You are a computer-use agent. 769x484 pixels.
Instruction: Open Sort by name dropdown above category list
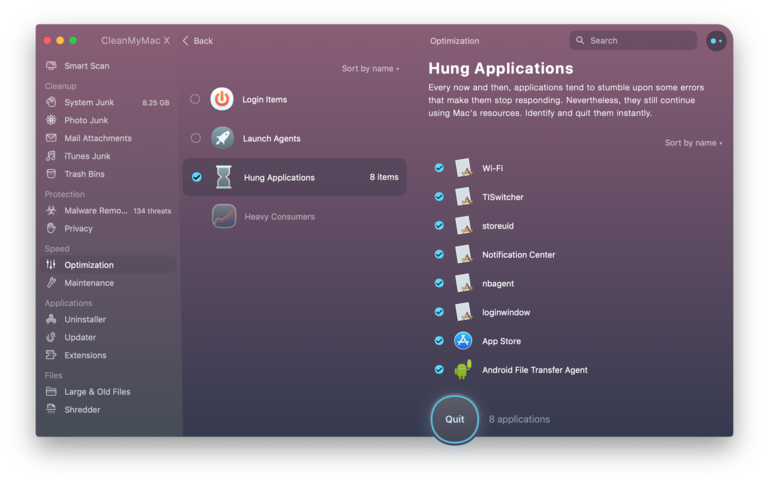(370, 69)
